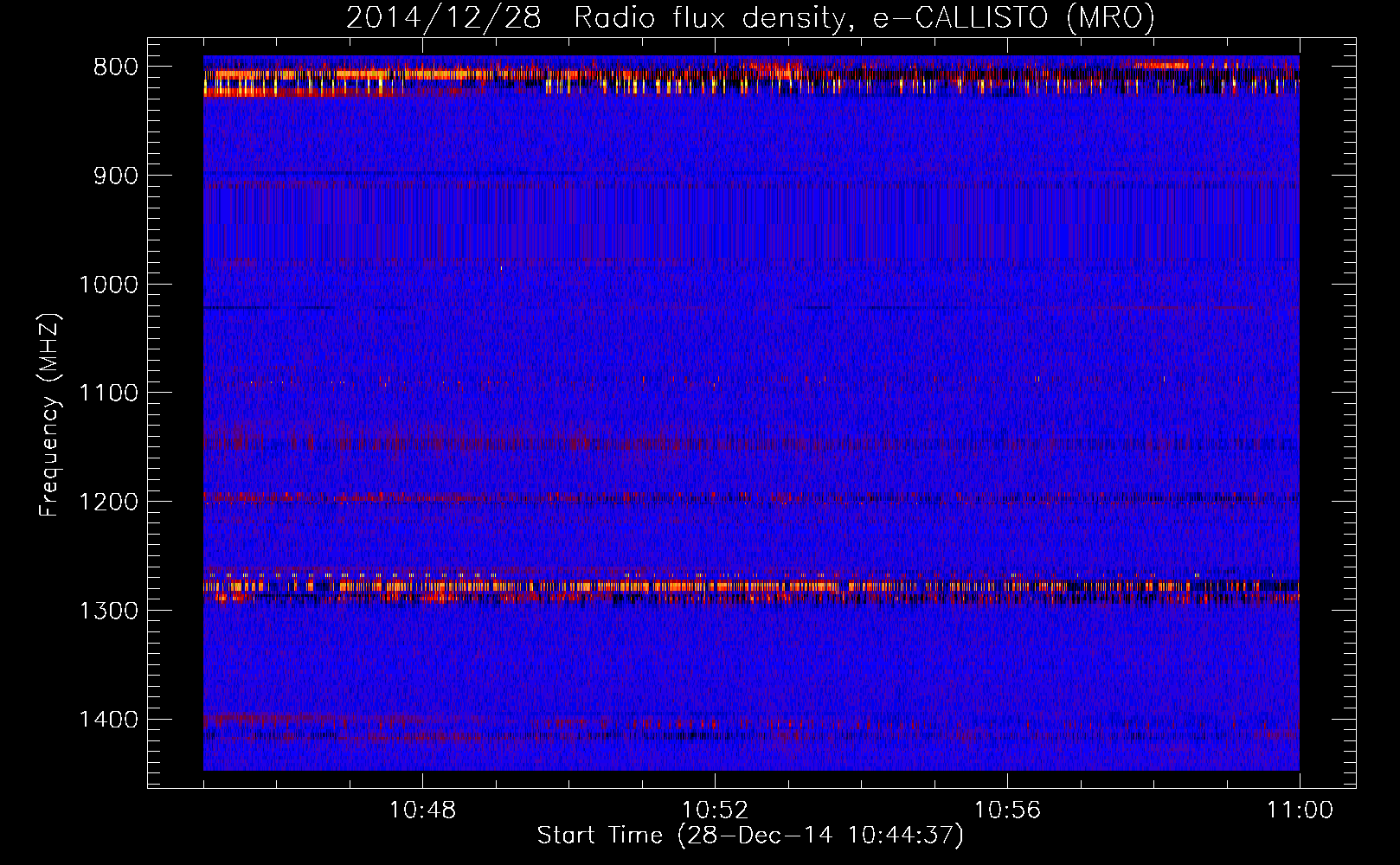This screenshot has width=1400, height=865.
Task: Click the 10:56 time tick label
Action: click(1007, 811)
